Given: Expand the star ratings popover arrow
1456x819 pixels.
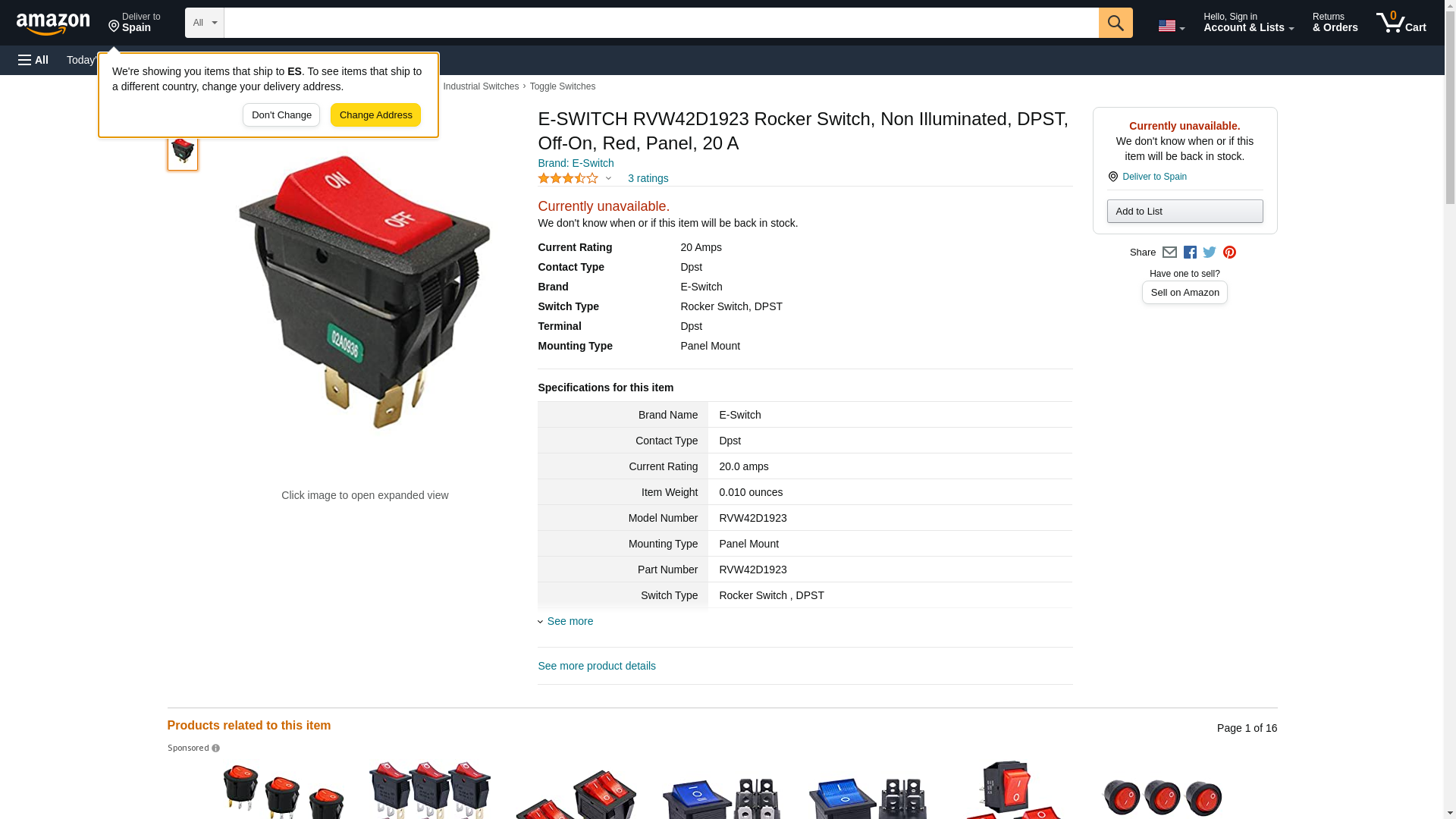Looking at the screenshot, I should click(x=608, y=179).
